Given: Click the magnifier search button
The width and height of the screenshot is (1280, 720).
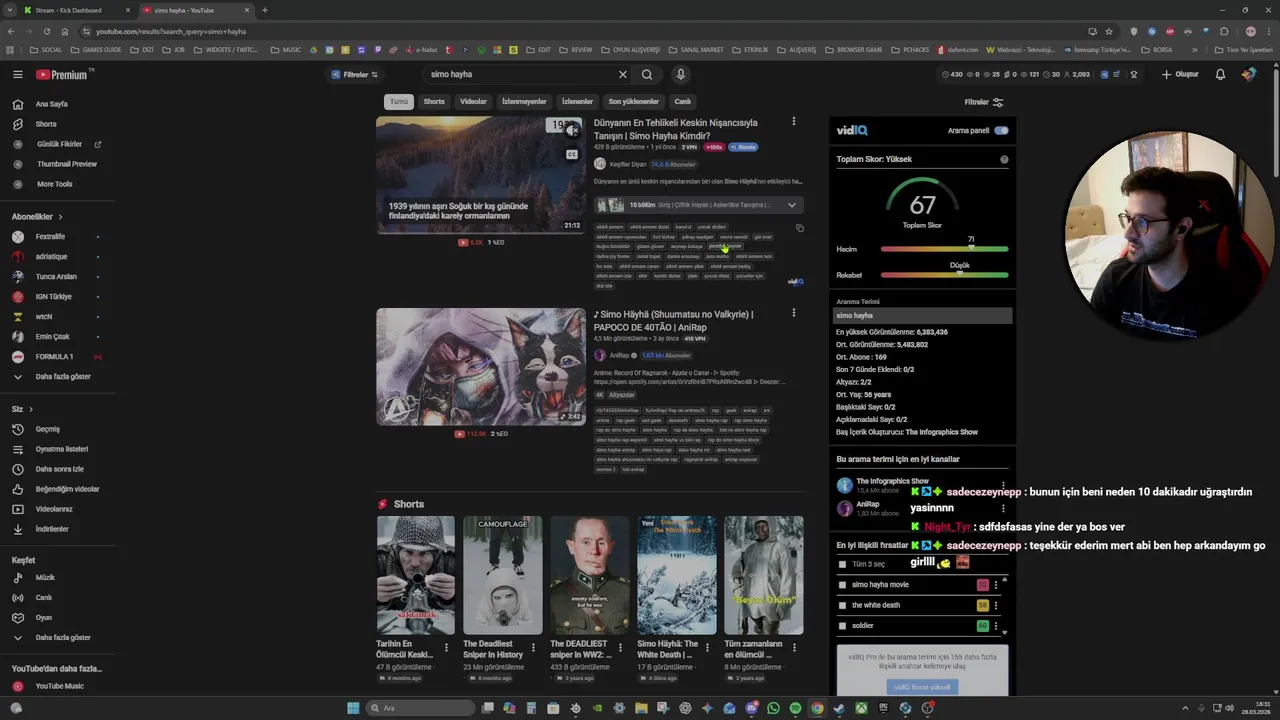Looking at the screenshot, I should click(647, 74).
